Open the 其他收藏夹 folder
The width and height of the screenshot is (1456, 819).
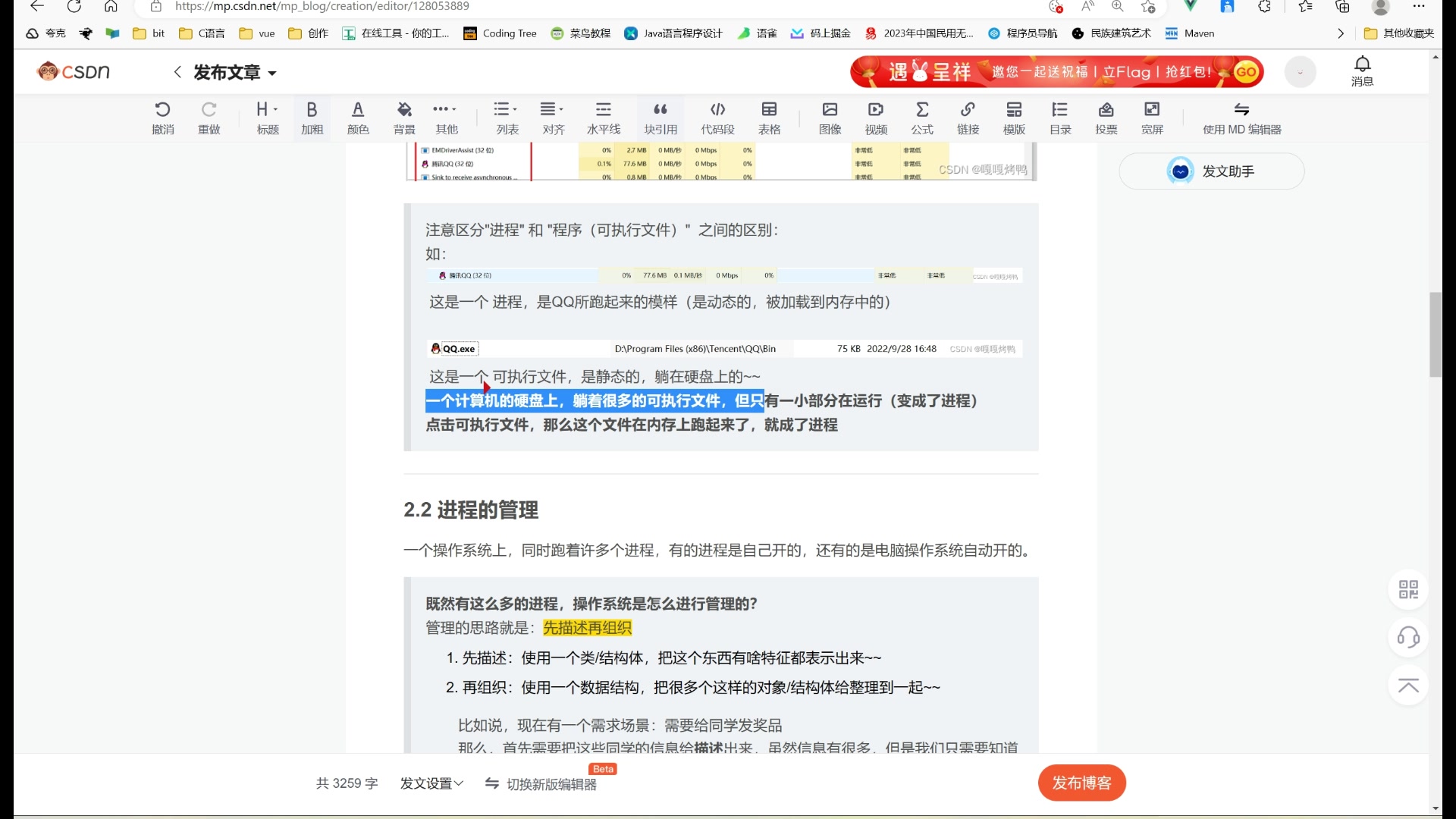1398,33
